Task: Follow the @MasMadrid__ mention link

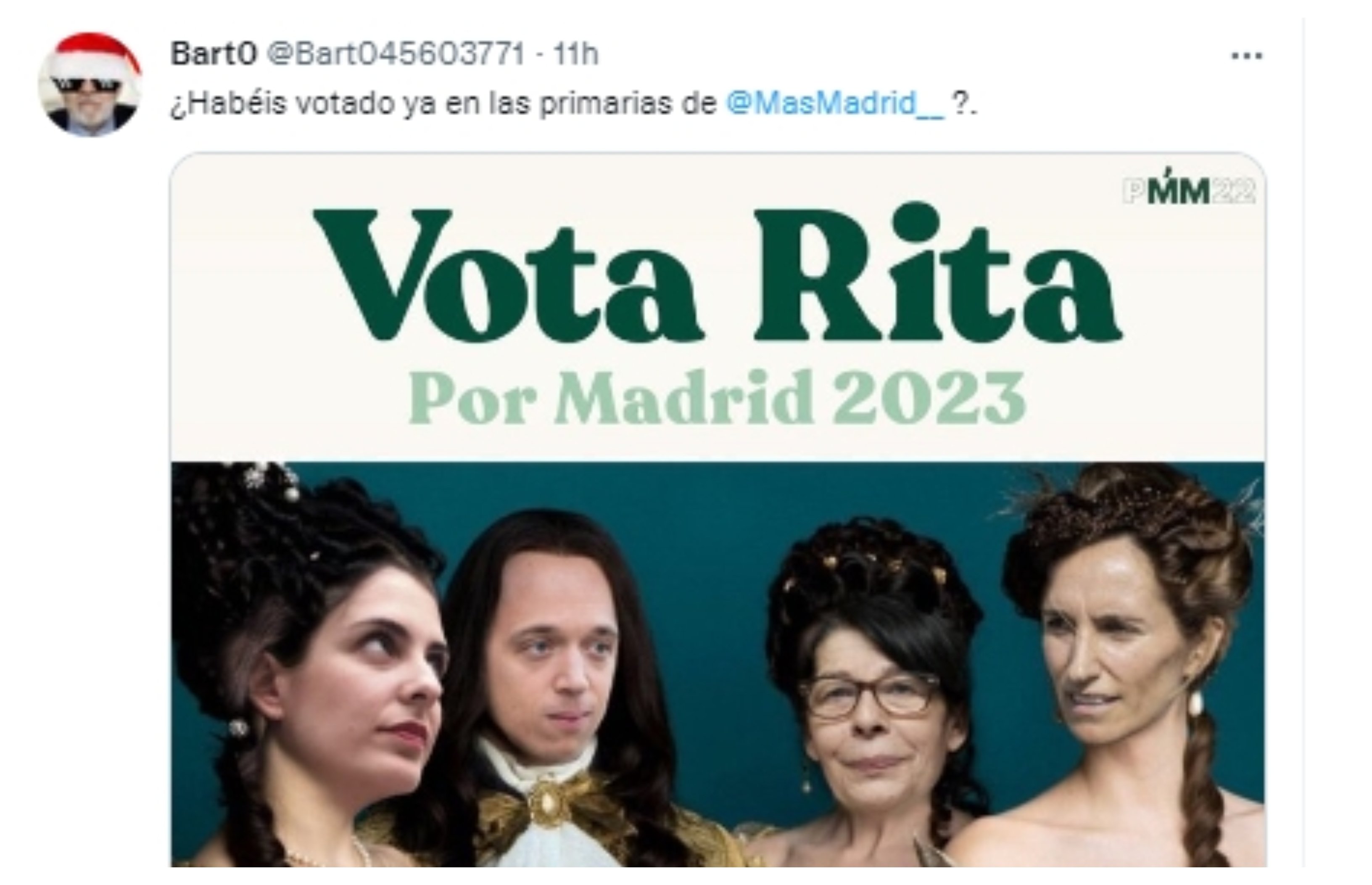Action: [835, 104]
